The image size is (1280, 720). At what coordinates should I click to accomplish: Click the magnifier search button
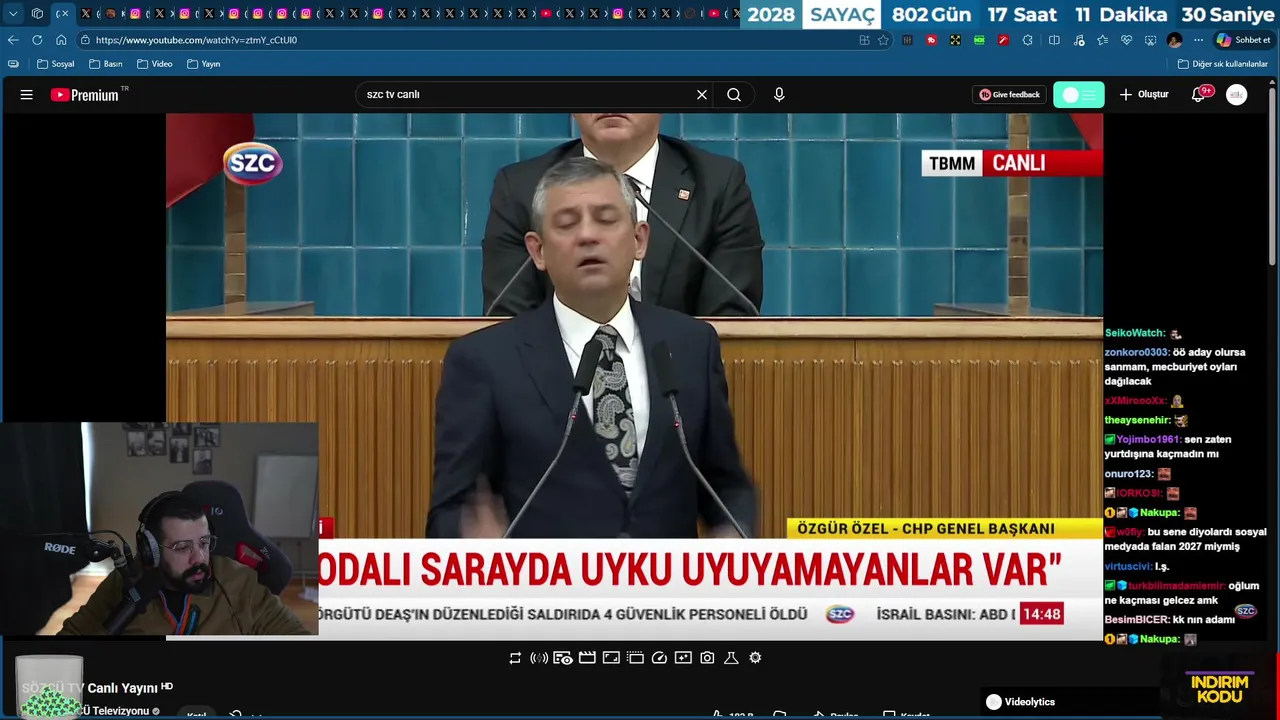pyautogui.click(x=734, y=95)
